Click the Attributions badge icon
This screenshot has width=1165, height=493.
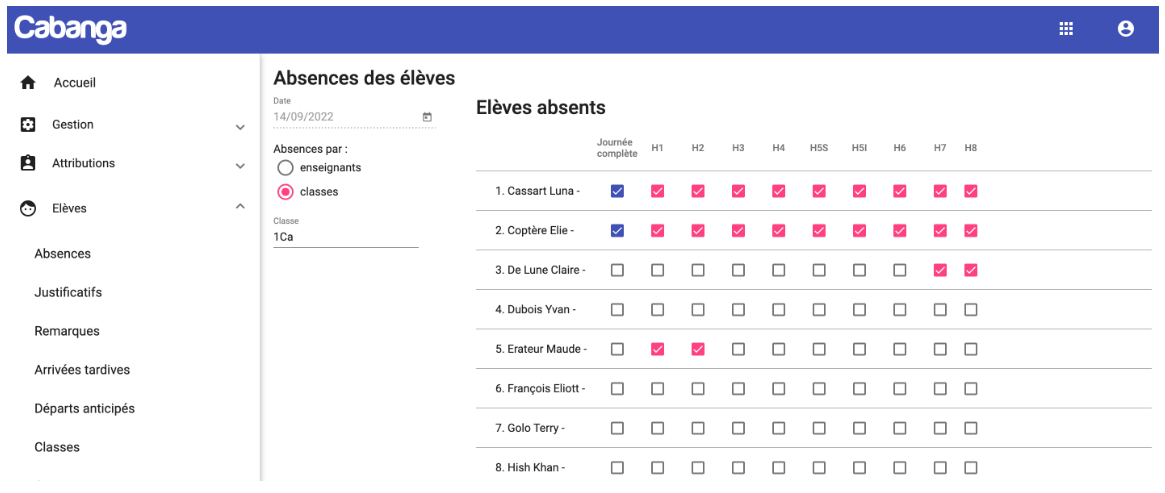[27, 163]
